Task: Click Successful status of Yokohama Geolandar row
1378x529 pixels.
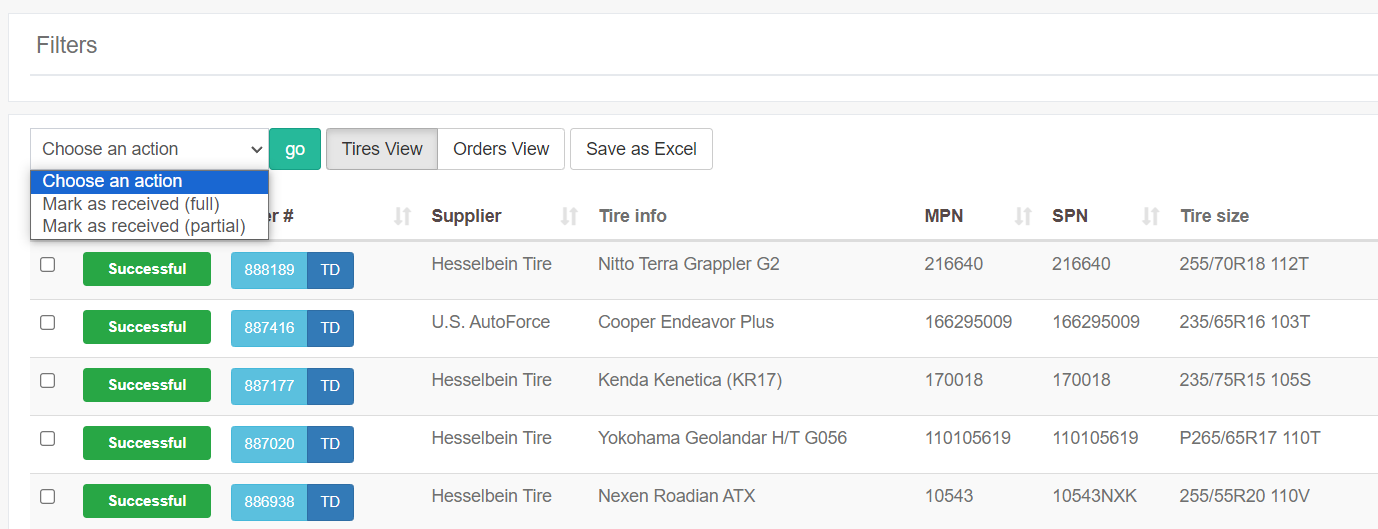Action: tap(147, 443)
